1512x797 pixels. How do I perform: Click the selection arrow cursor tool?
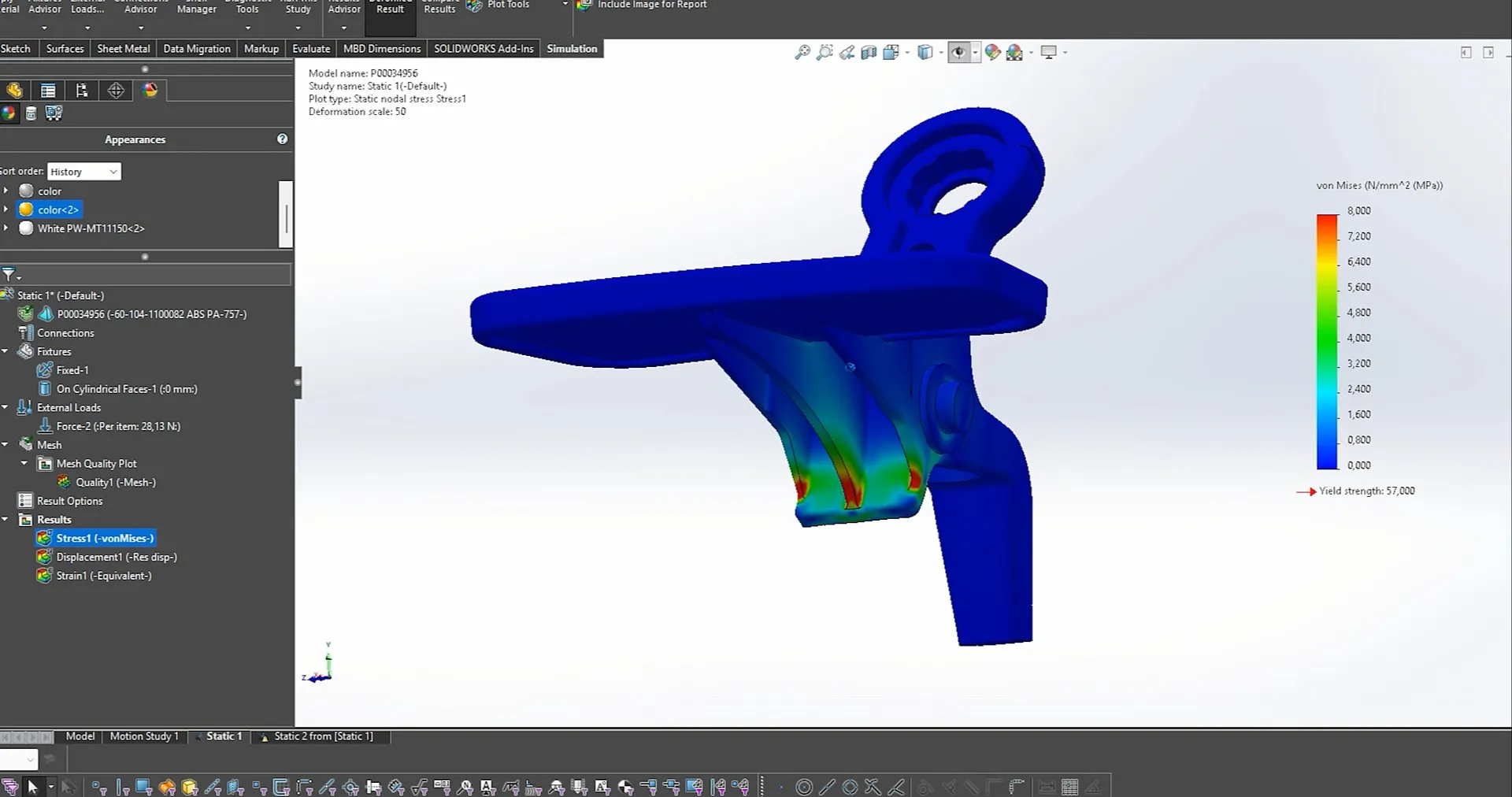32,786
